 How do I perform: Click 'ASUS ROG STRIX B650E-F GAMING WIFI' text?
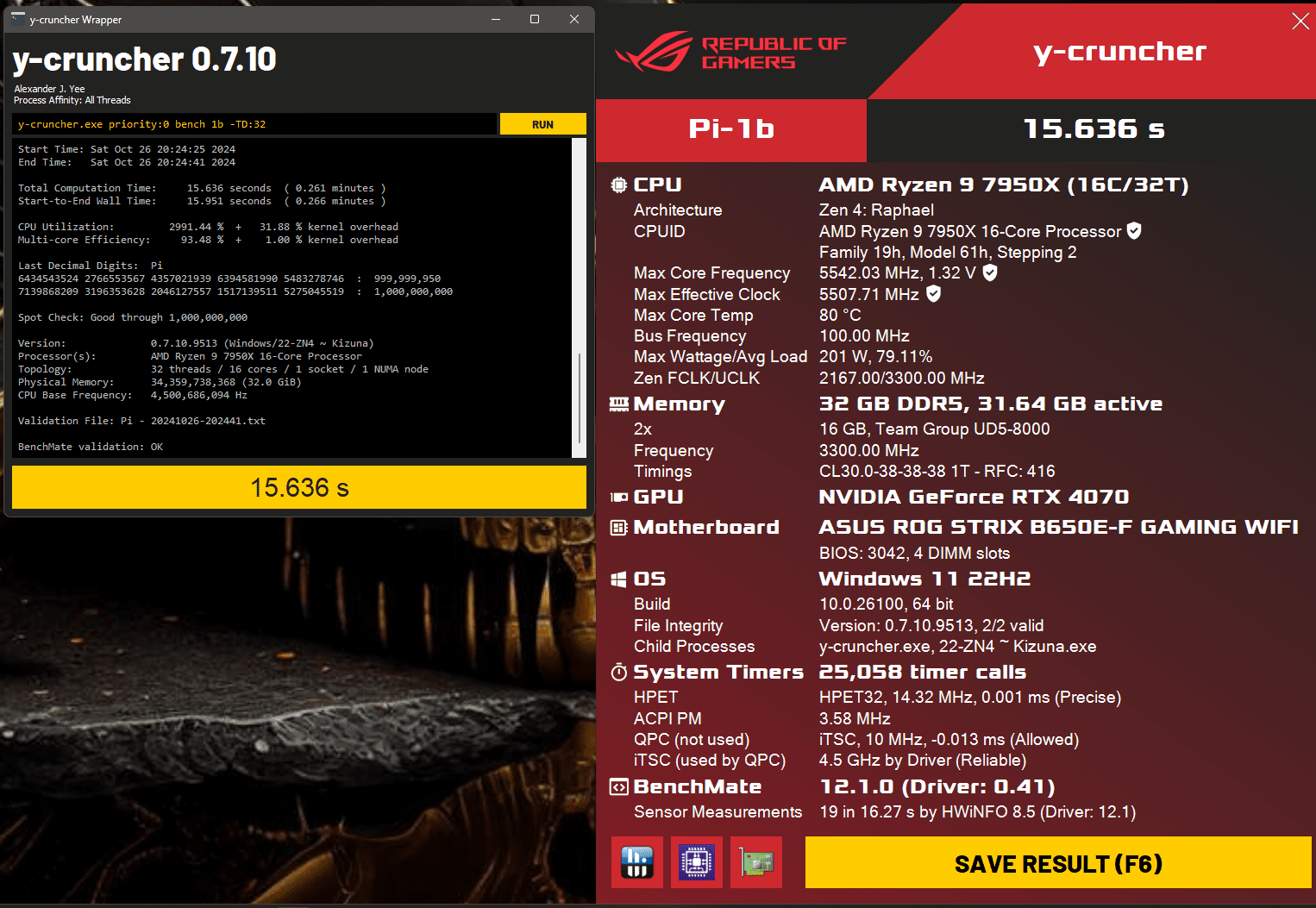1059,527
